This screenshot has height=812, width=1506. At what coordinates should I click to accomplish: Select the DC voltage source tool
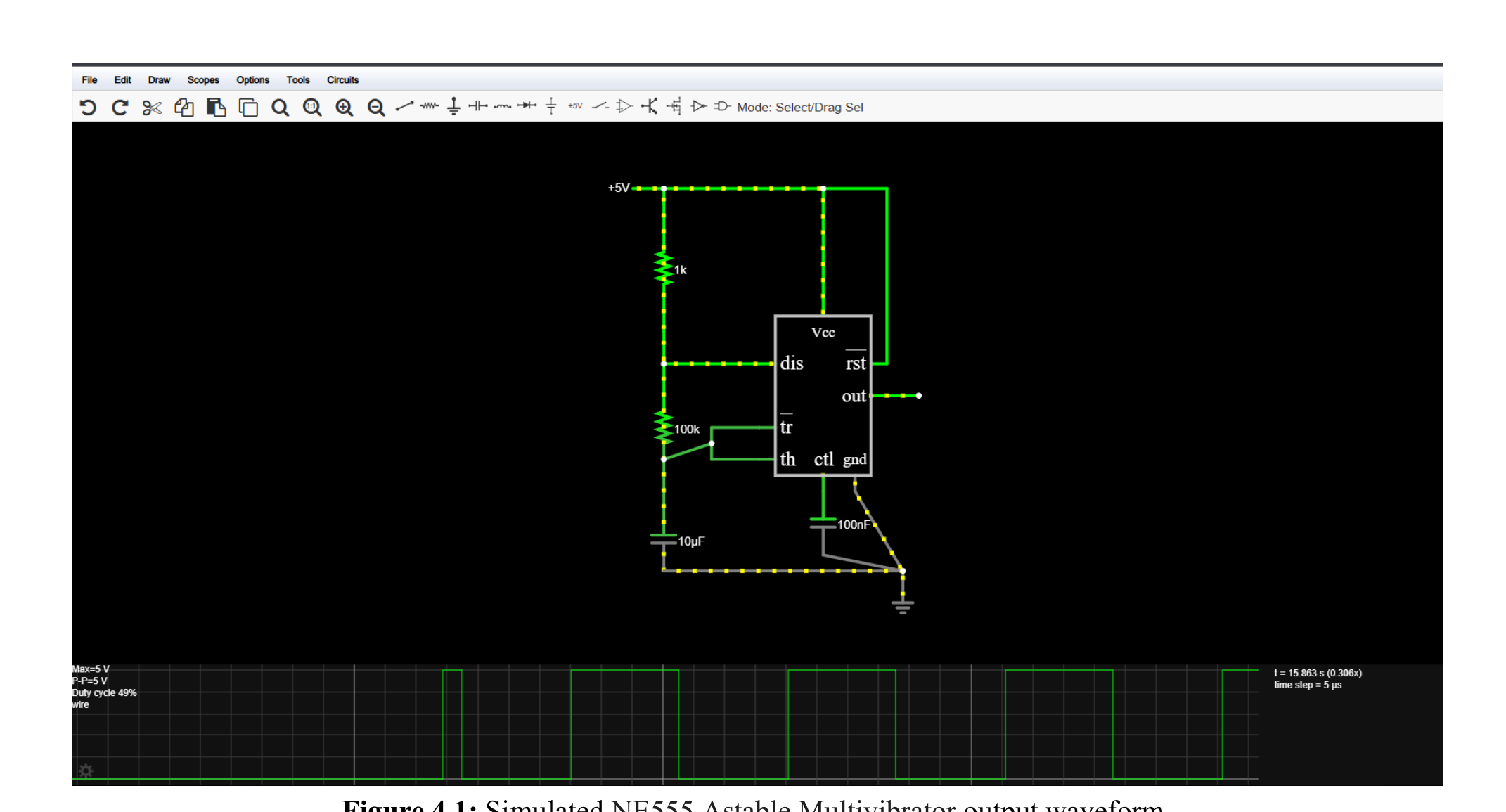(551, 106)
